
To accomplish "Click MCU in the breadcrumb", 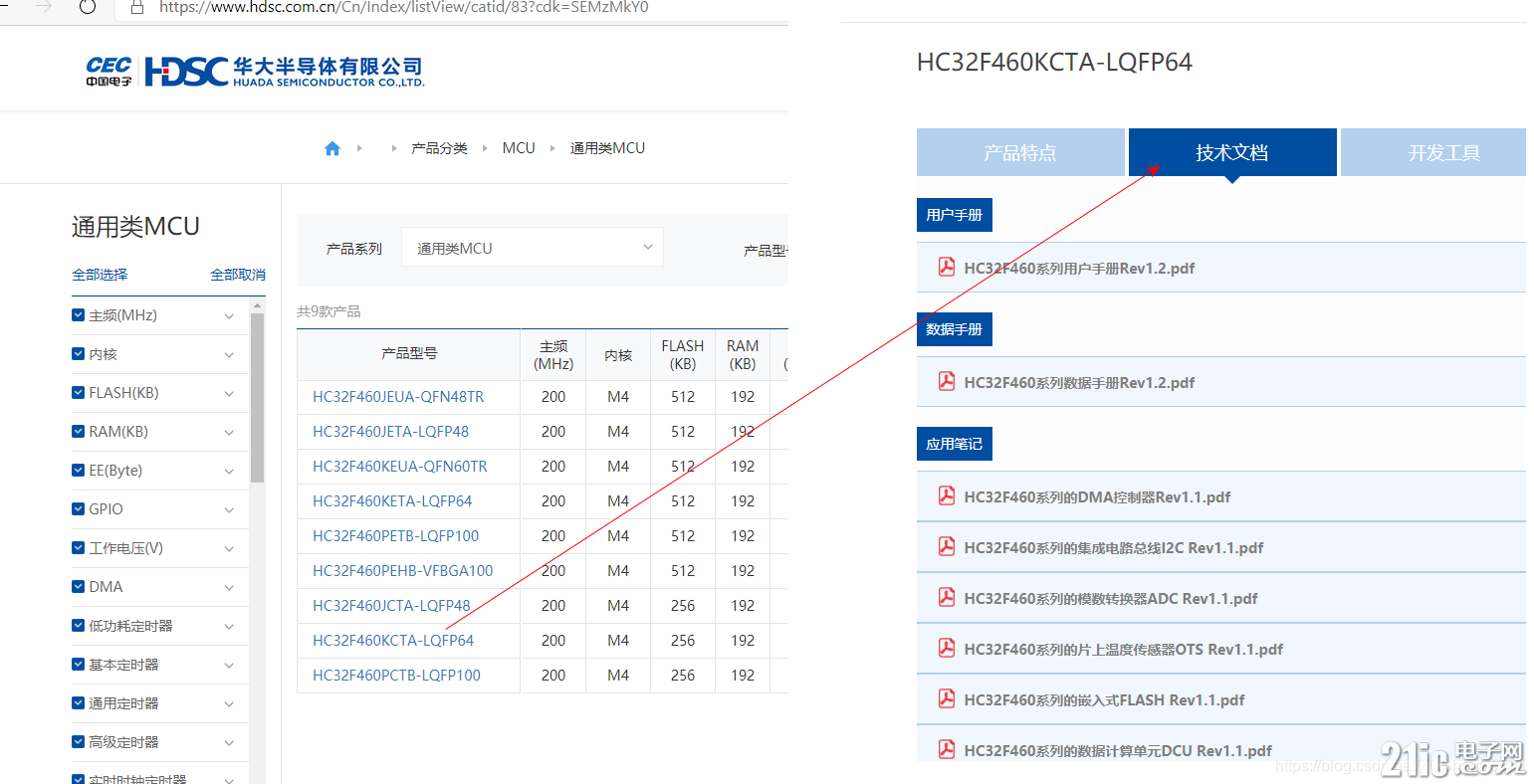I will [x=519, y=148].
